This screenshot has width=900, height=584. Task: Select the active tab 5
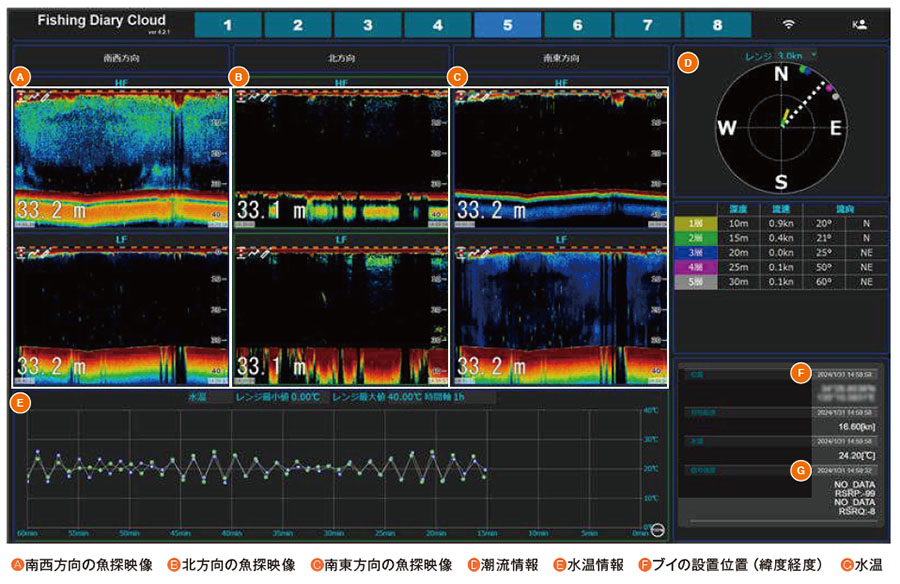(x=507, y=25)
